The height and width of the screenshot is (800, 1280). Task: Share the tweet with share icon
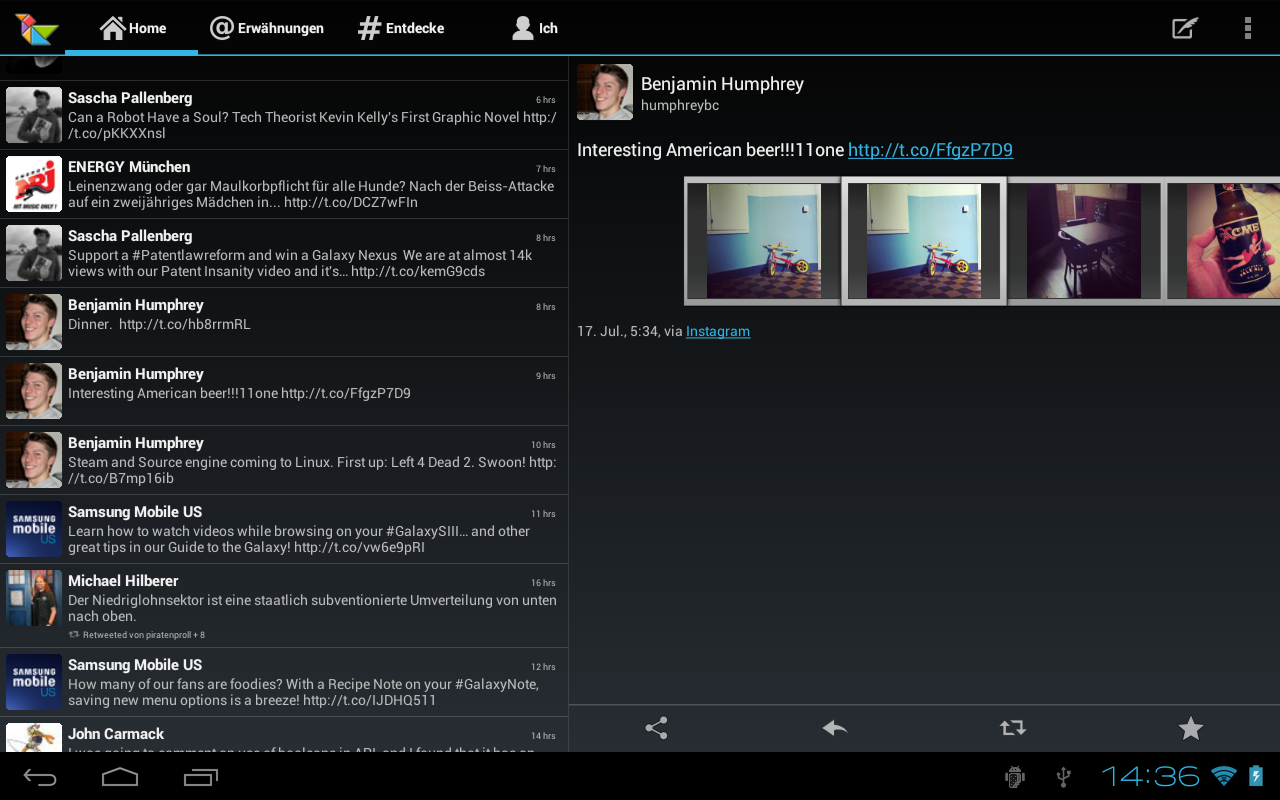(x=657, y=728)
